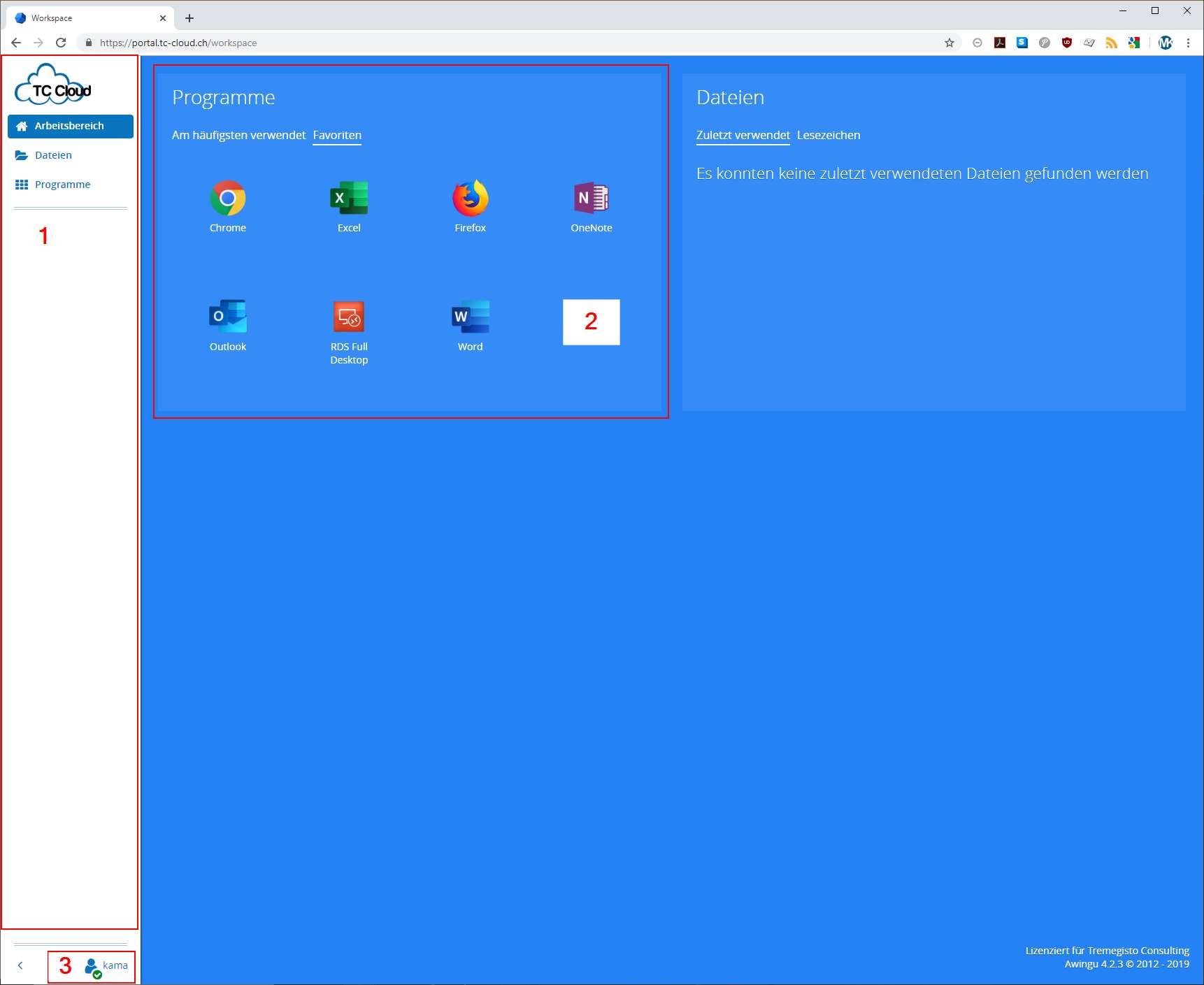Click the blue S extension icon
Screen dimensions: 1204x985
click(x=1022, y=43)
